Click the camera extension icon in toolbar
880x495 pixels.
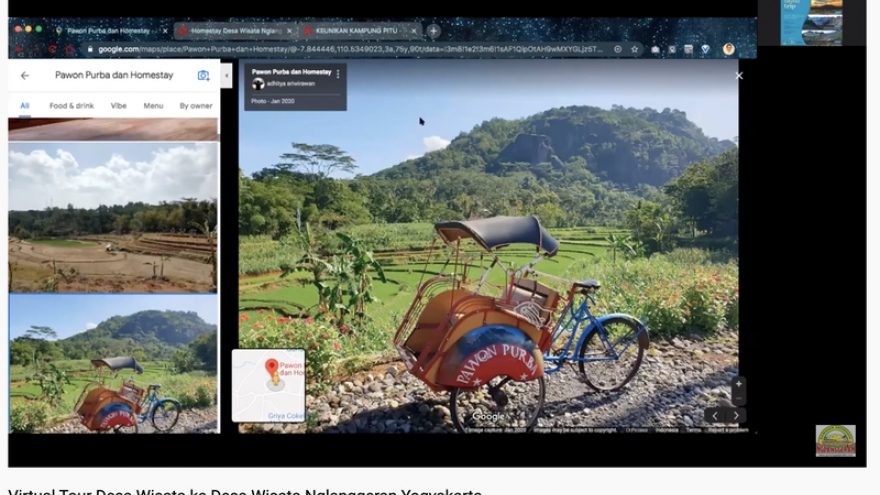pos(655,49)
